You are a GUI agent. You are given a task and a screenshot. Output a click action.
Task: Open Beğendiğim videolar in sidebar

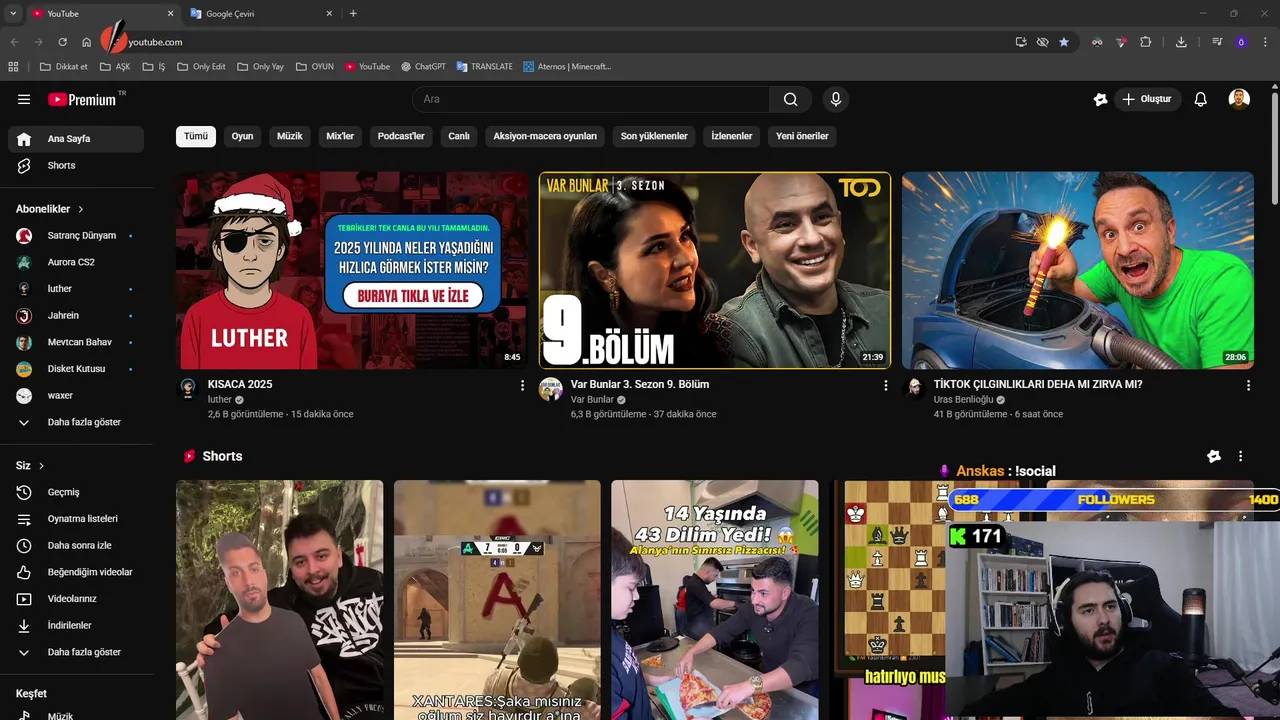(76, 572)
